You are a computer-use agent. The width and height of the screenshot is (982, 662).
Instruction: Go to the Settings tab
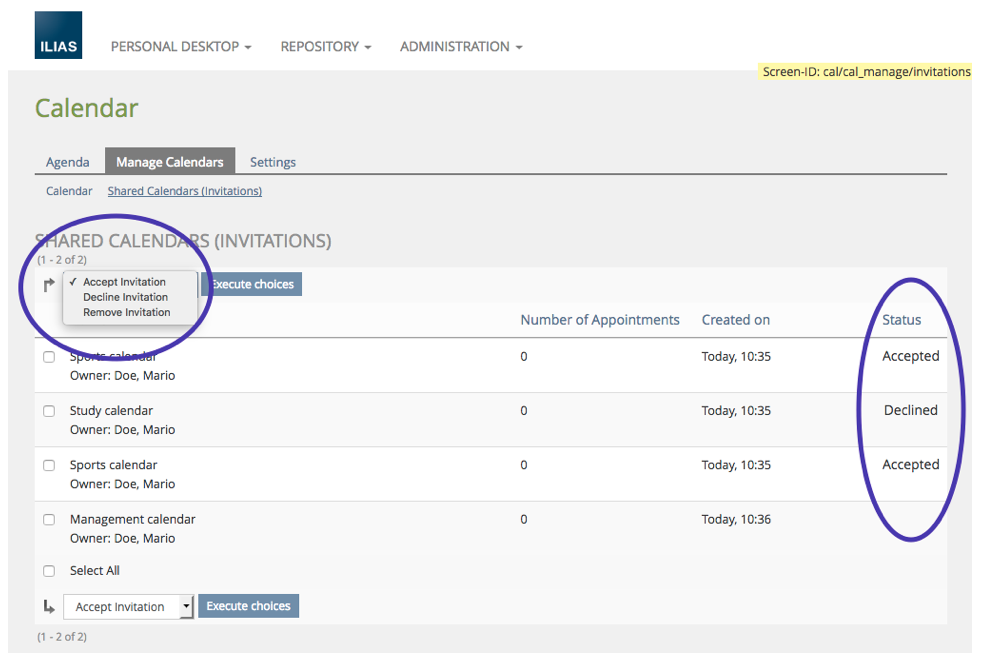pyautogui.click(x=273, y=162)
